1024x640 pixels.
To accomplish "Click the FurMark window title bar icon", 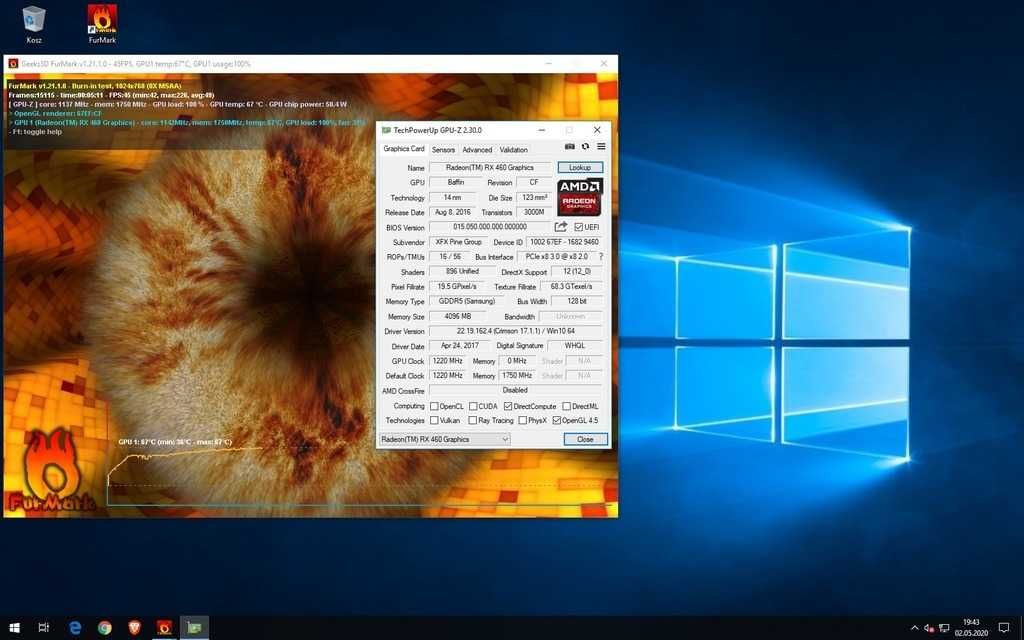I will [12, 64].
